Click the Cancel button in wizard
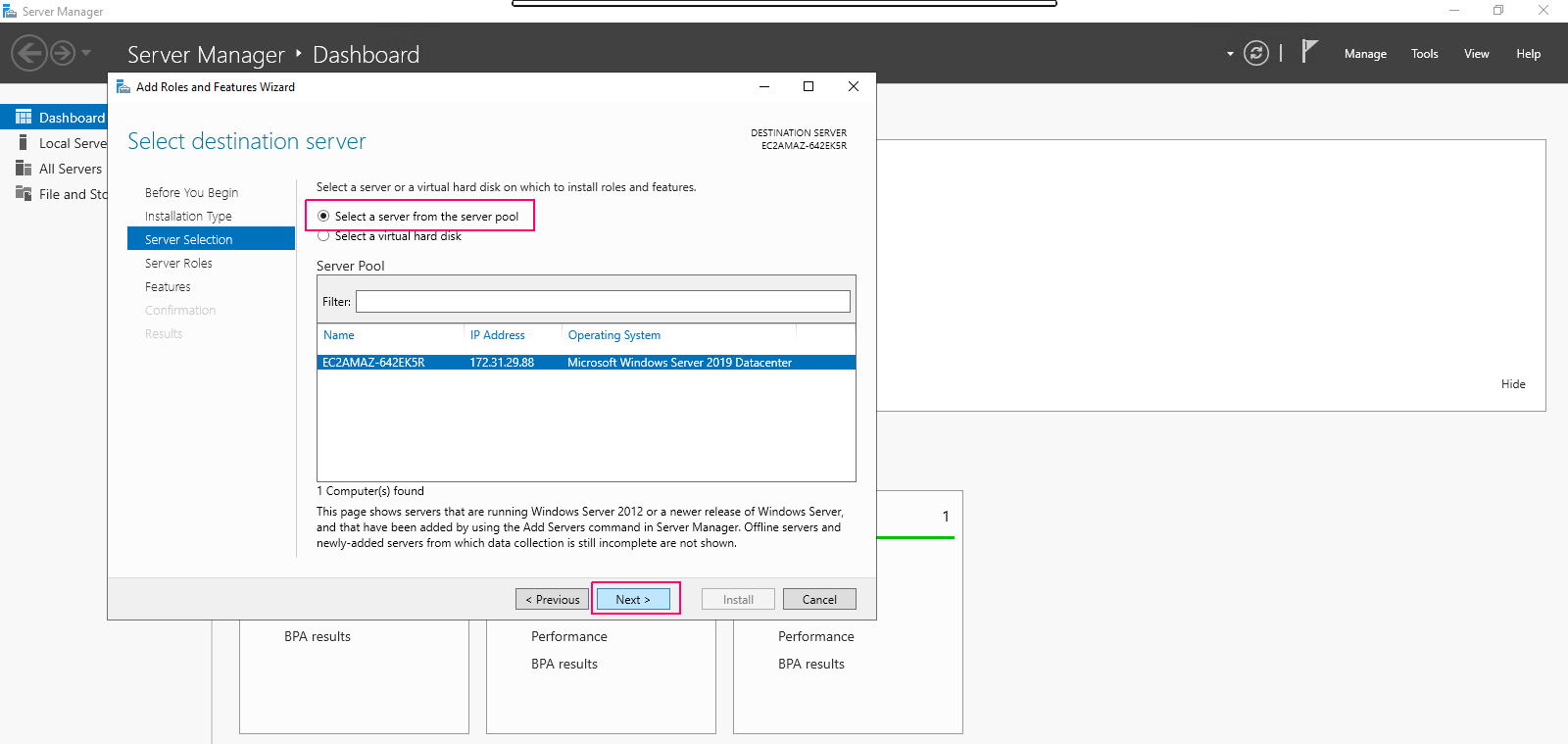Viewport: 1568px width, 744px height. point(819,599)
